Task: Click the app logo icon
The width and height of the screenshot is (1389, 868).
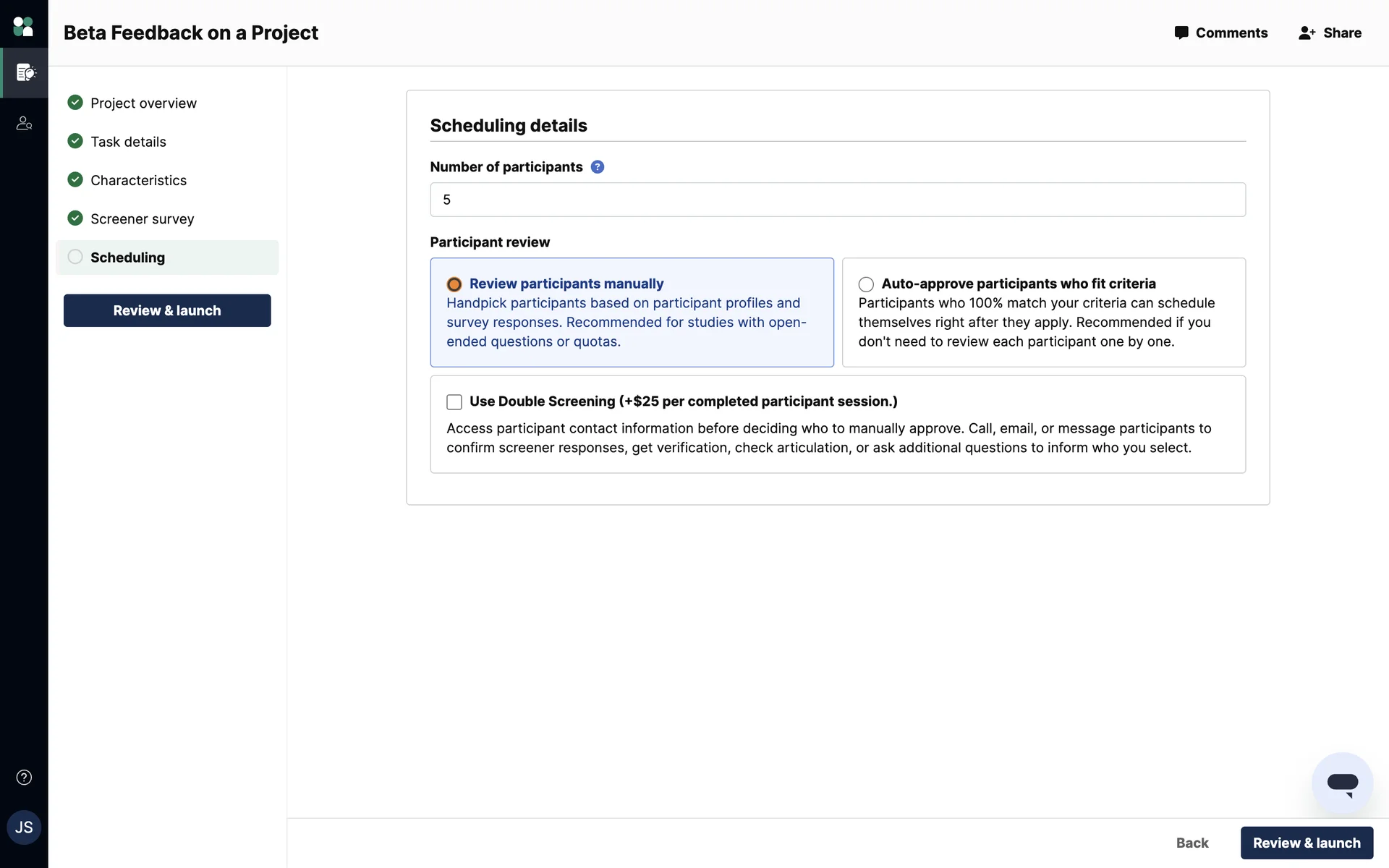Action: (x=23, y=27)
